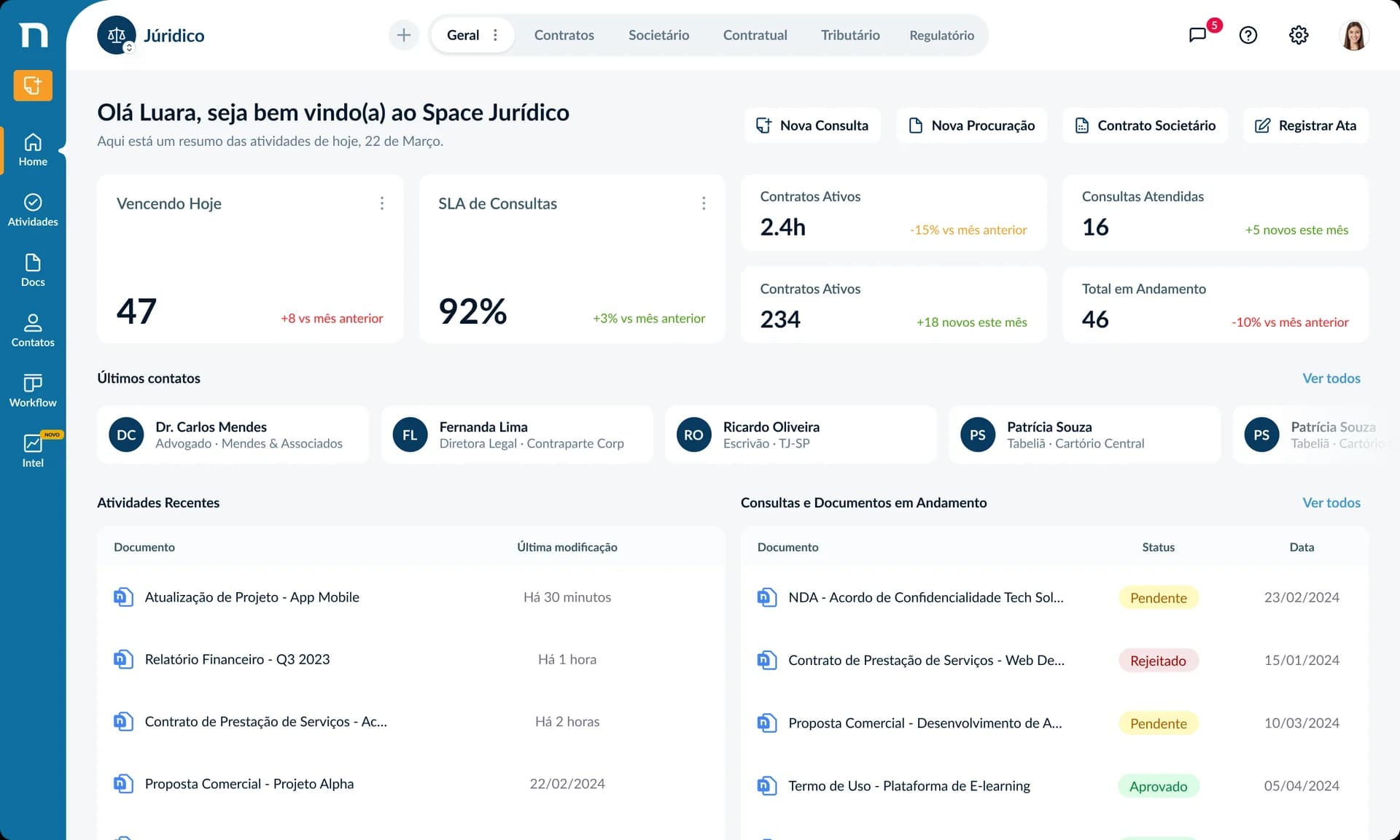Switch to the Contratos tab
Image resolution: width=1400 pixels, height=840 pixels.
tap(564, 35)
